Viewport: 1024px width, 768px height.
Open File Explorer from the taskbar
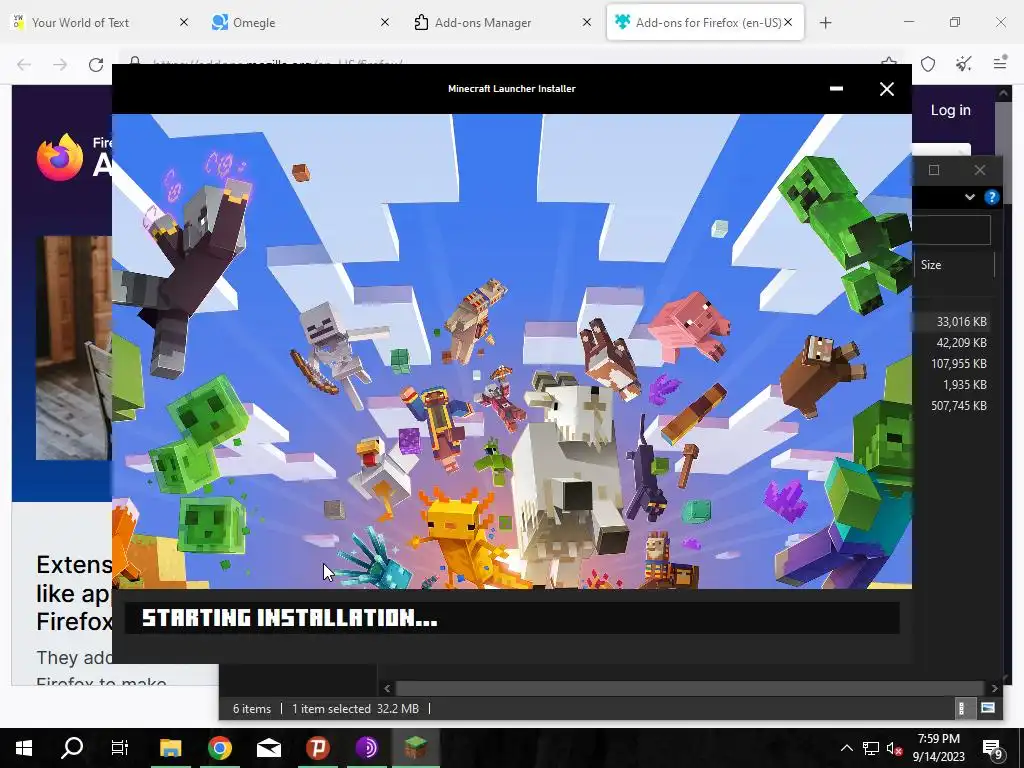click(170, 748)
